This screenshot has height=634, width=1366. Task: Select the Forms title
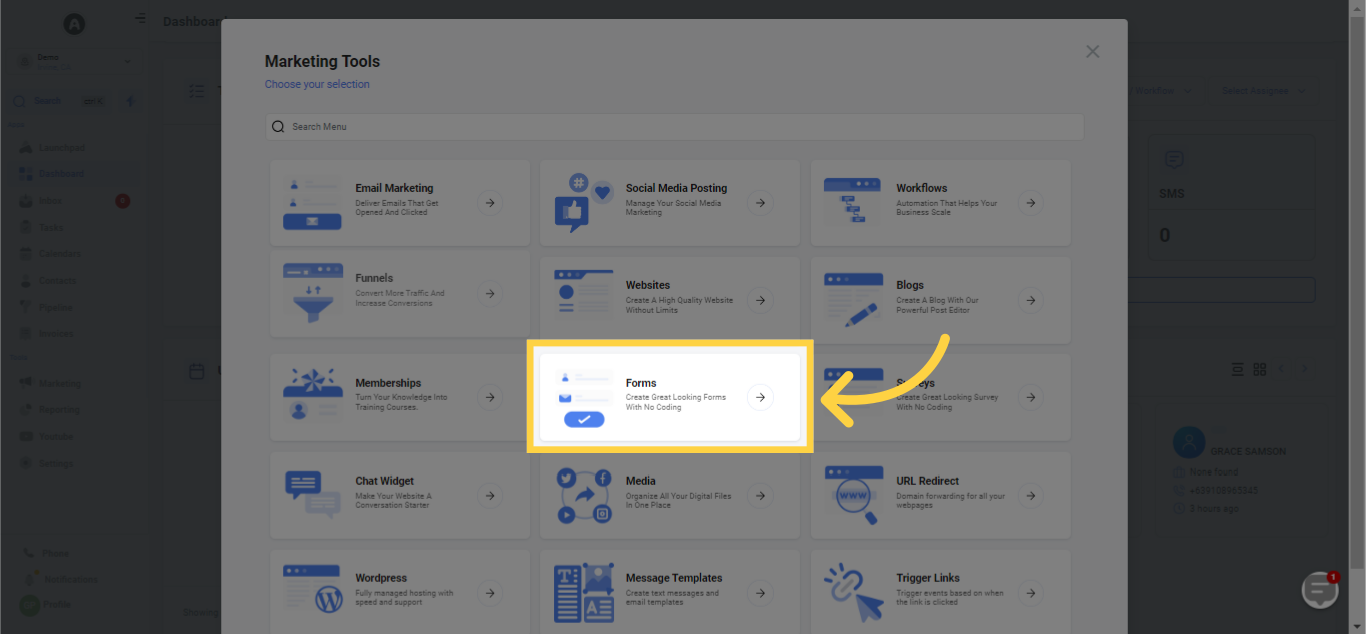641,383
